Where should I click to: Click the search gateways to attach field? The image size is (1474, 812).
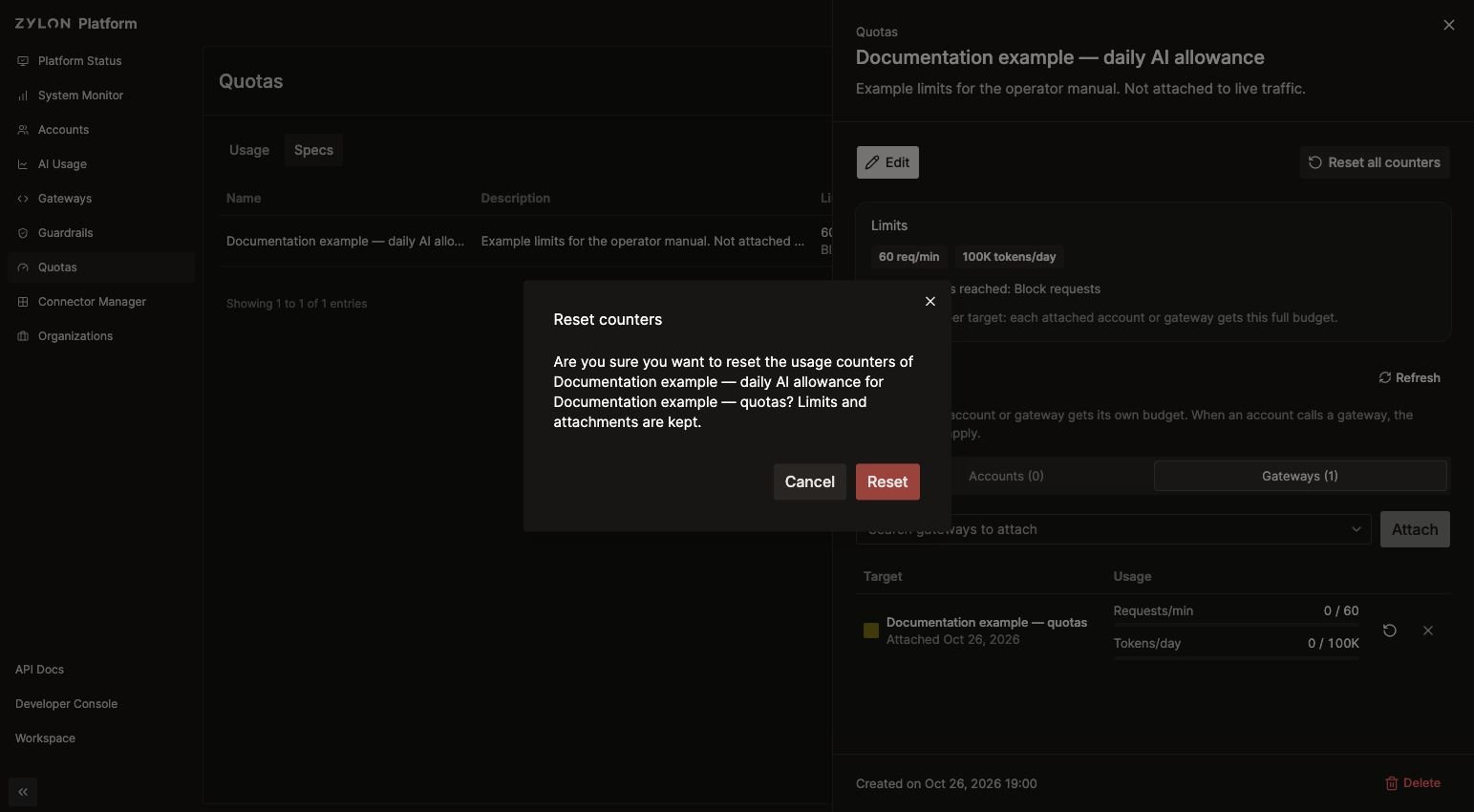click(x=1113, y=529)
